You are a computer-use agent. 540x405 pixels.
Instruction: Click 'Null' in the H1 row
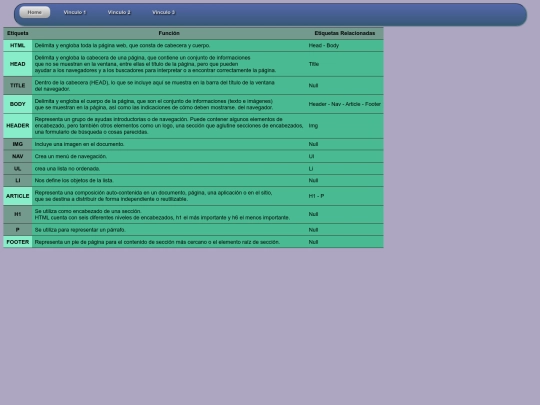[313, 214]
